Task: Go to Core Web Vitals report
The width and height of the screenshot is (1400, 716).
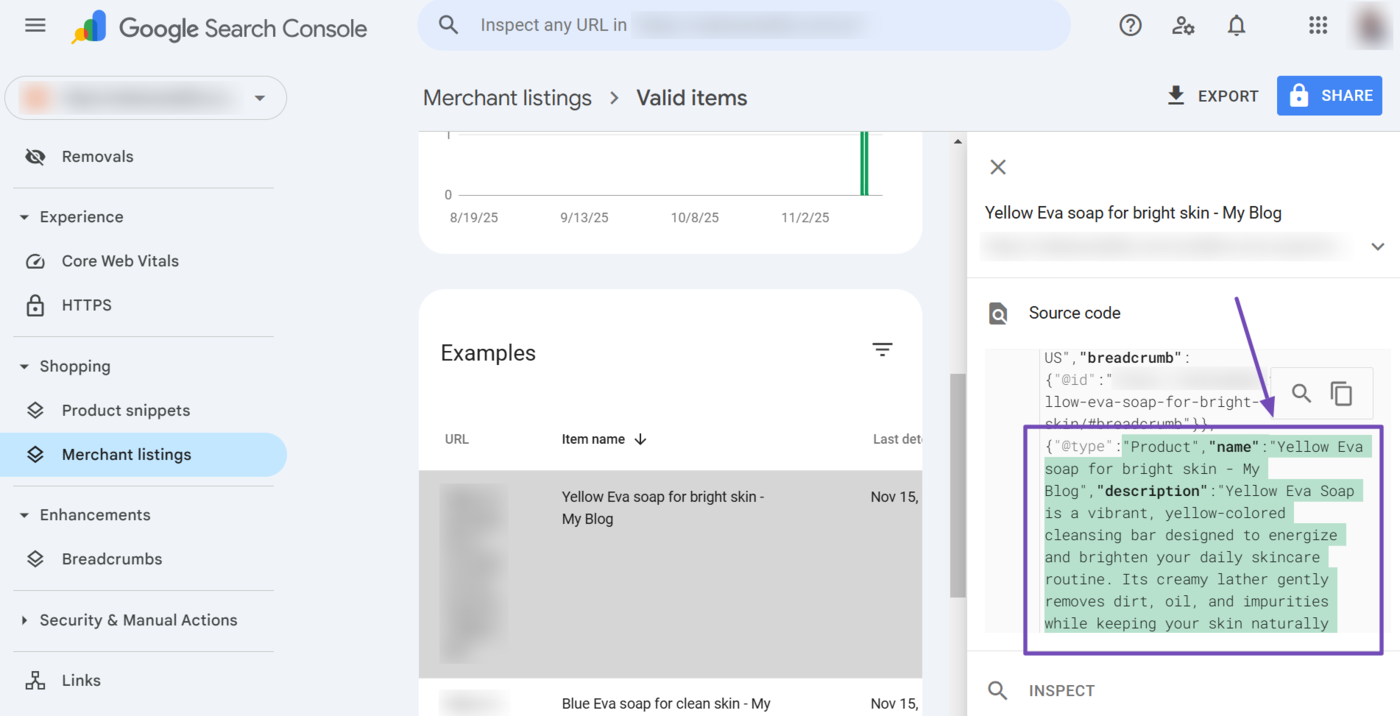Action: (x=120, y=261)
